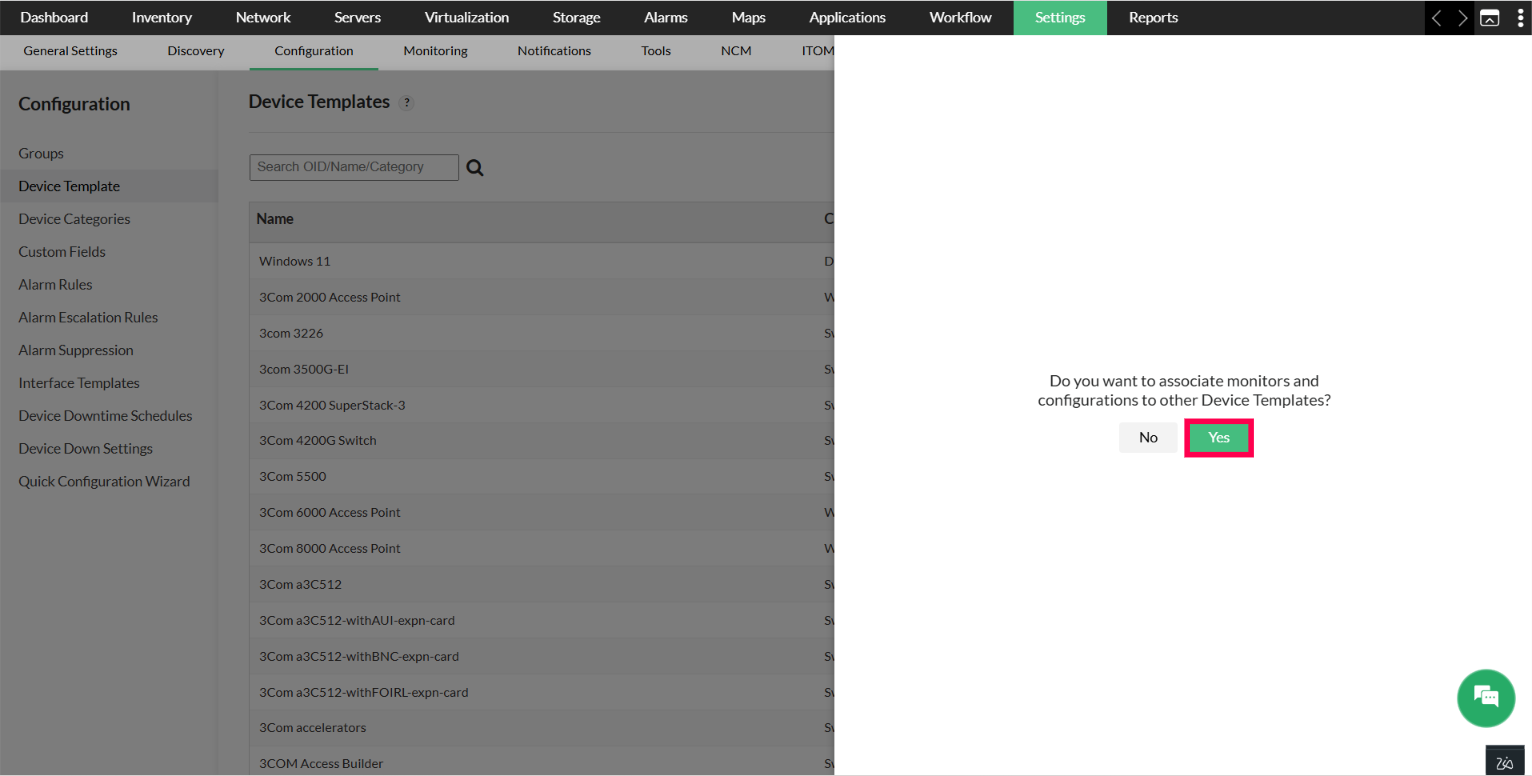Click the search magnifier icon
Image resolution: width=1532 pixels, height=776 pixels.
475,168
